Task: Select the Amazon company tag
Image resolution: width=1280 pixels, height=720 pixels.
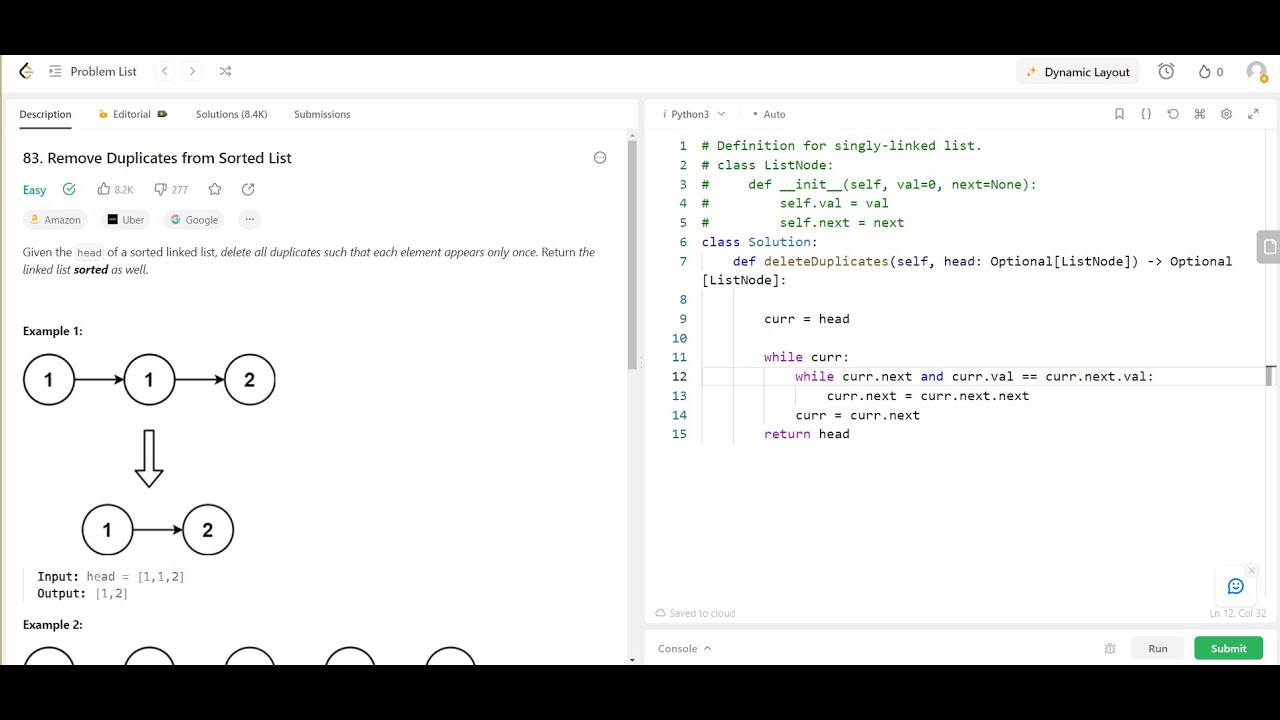Action: point(55,220)
